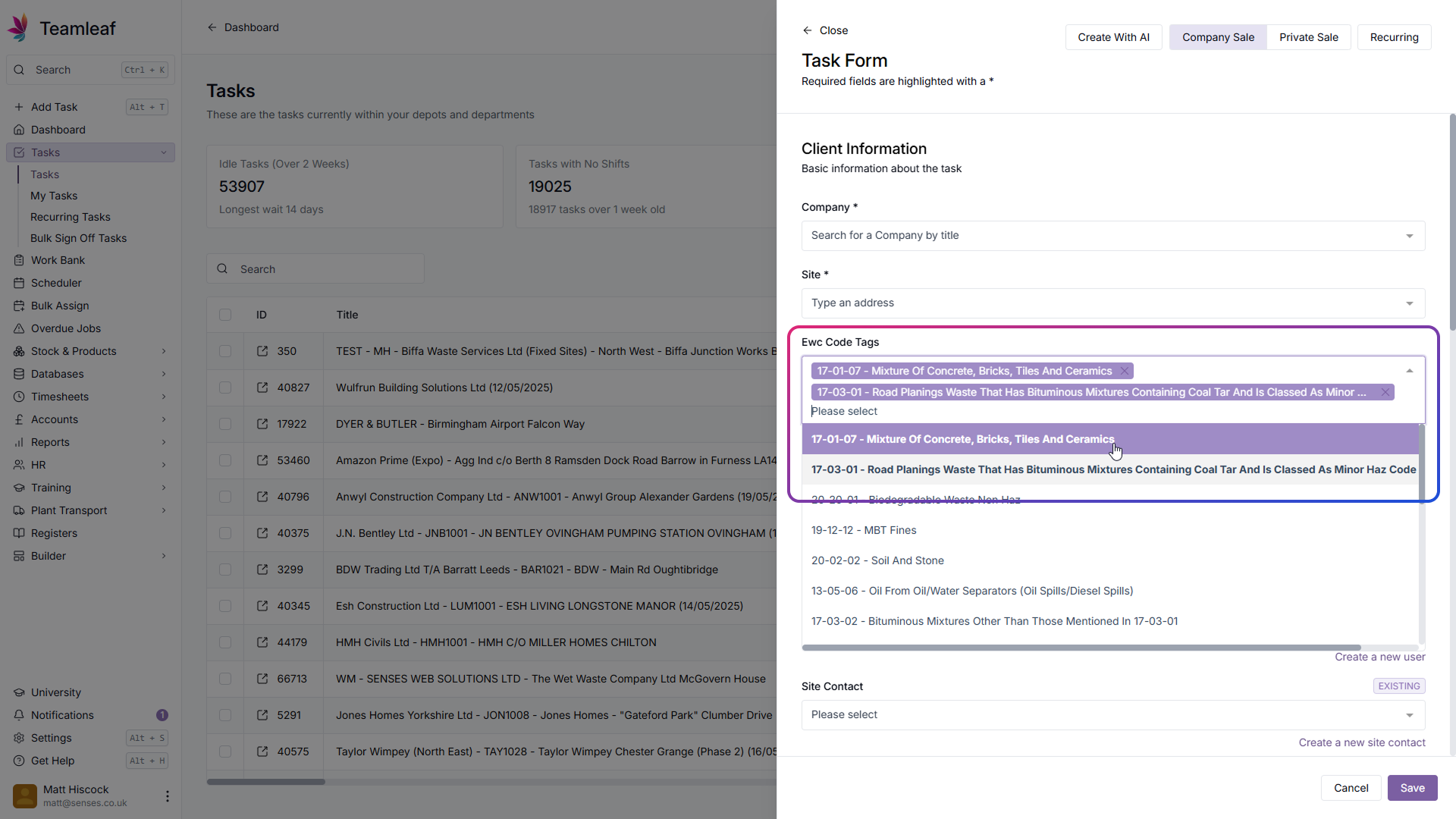The height and width of the screenshot is (819, 1456).
Task: Expand the Site Contact dropdown
Action: tap(1112, 714)
